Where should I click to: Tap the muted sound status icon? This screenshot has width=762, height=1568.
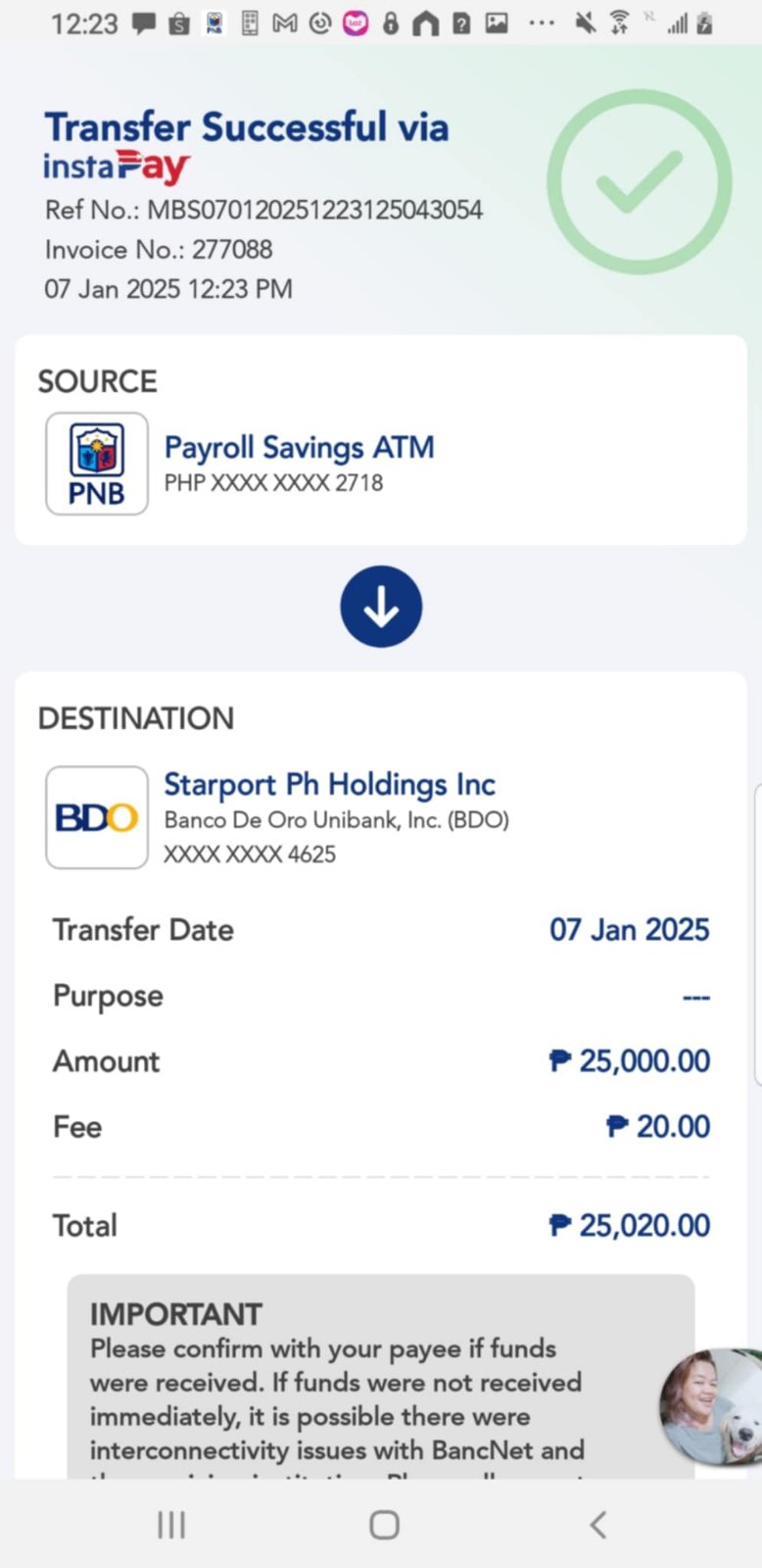click(585, 23)
